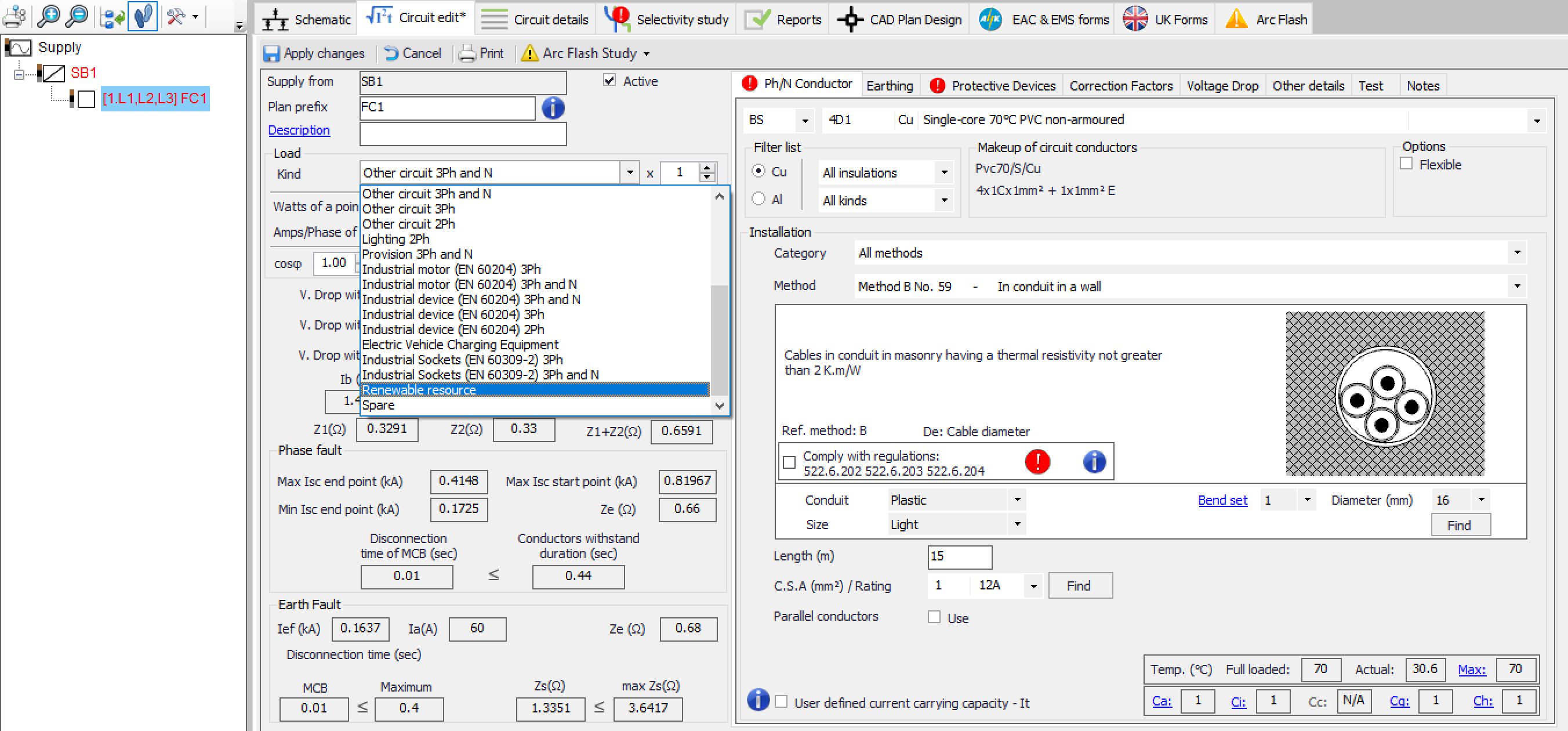This screenshot has height=731, width=1568.
Task: Click the Print printer icon
Action: coord(467,53)
